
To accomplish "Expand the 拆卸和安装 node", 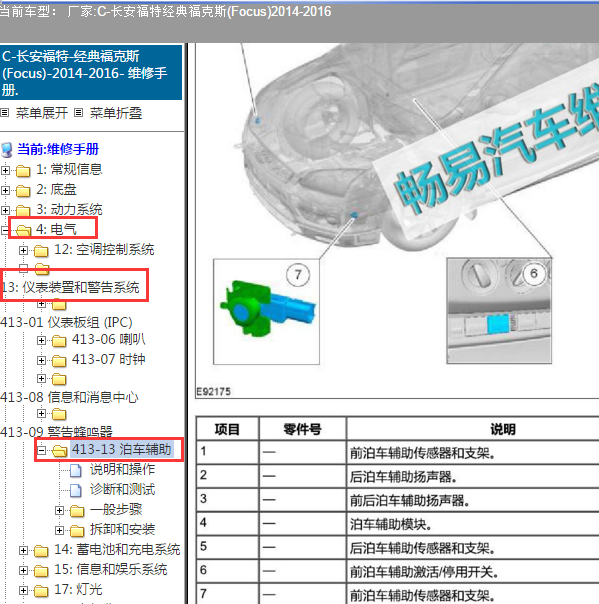I will (x=59, y=530).
